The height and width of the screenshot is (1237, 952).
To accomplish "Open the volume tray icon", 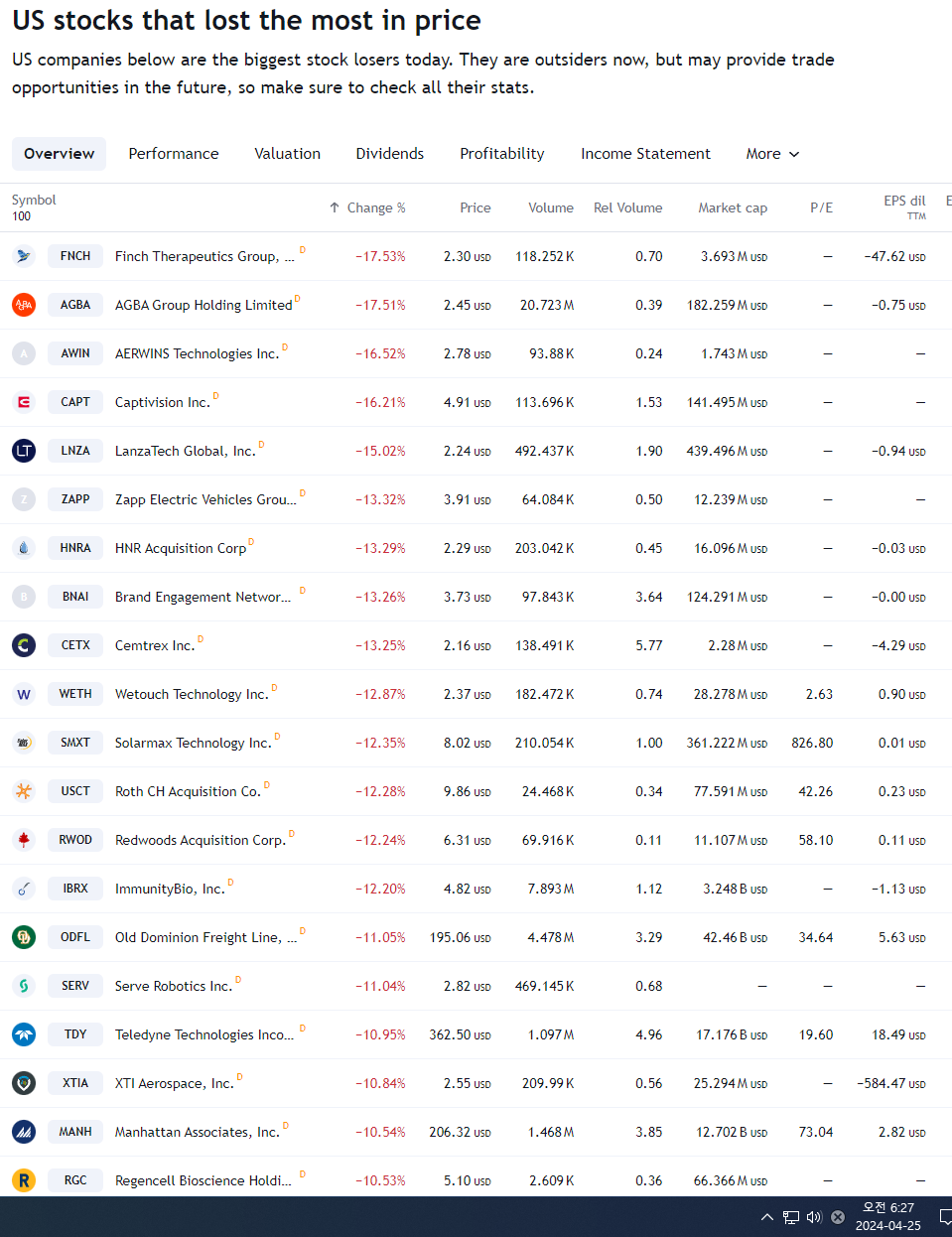I will point(814,1217).
